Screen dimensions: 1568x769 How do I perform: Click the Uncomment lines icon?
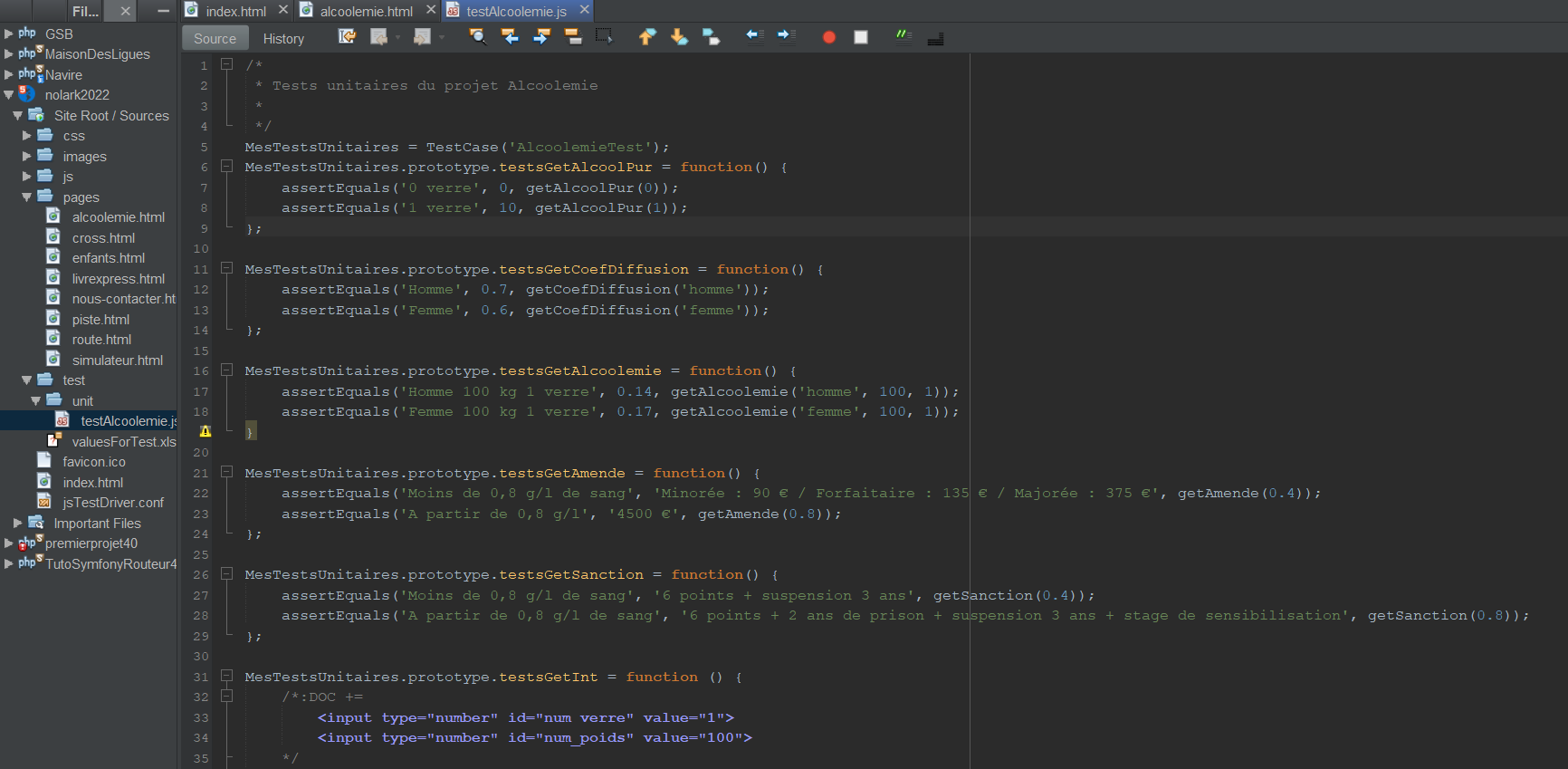[936, 37]
